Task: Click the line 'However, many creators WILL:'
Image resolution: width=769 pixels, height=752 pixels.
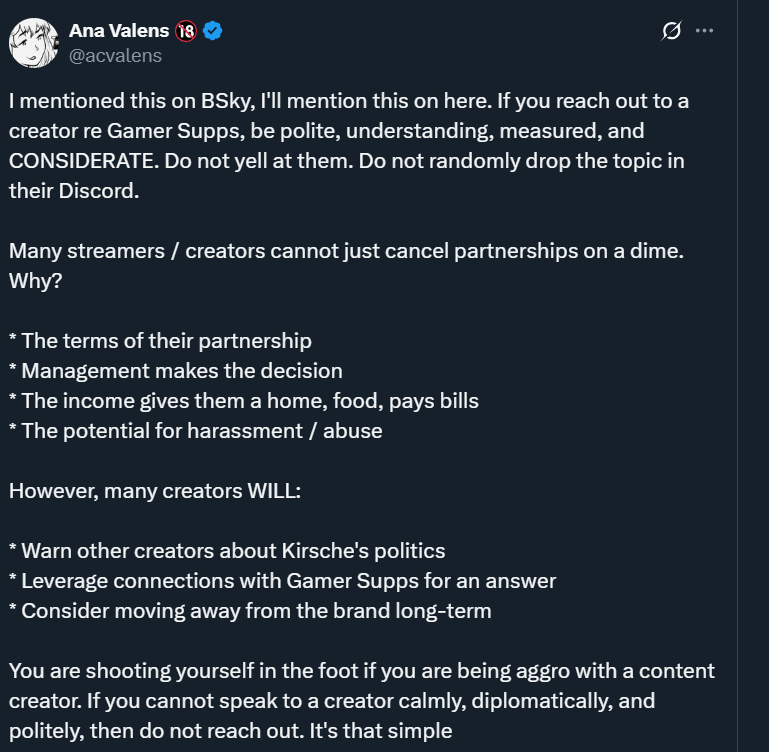Action: point(155,491)
